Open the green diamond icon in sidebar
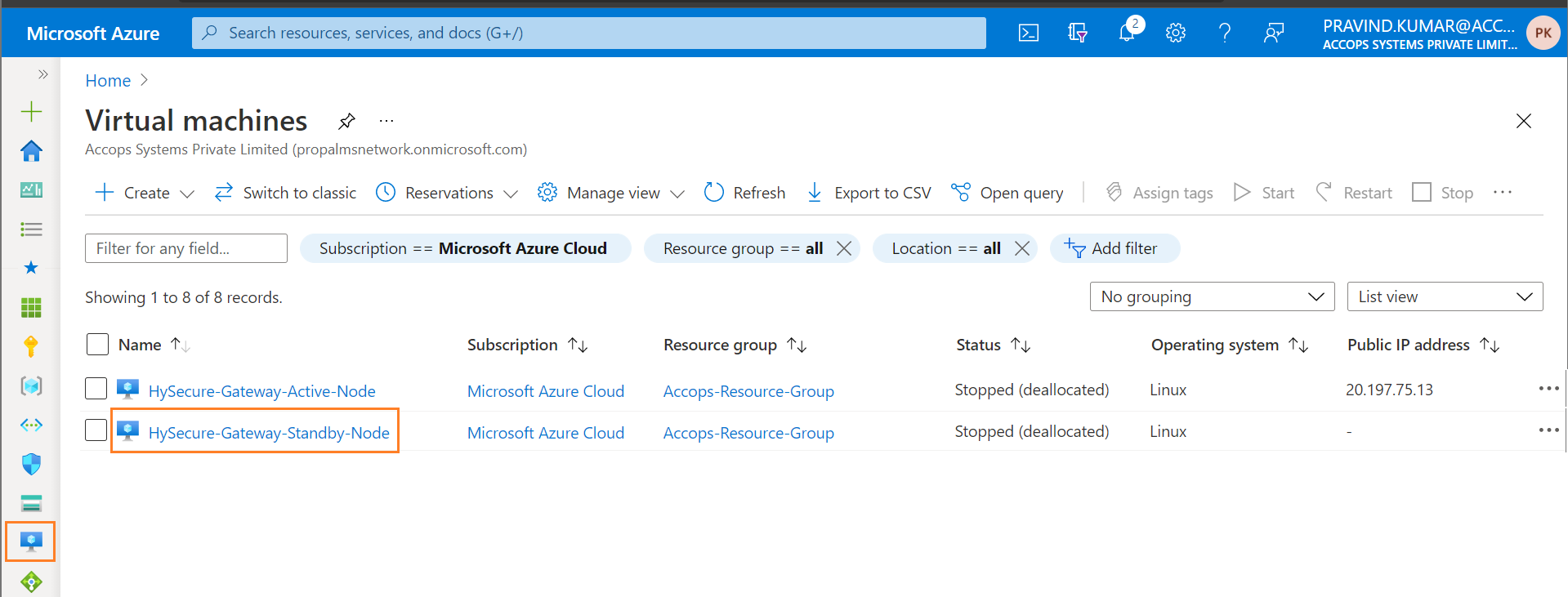The width and height of the screenshot is (1568, 597). [x=31, y=581]
